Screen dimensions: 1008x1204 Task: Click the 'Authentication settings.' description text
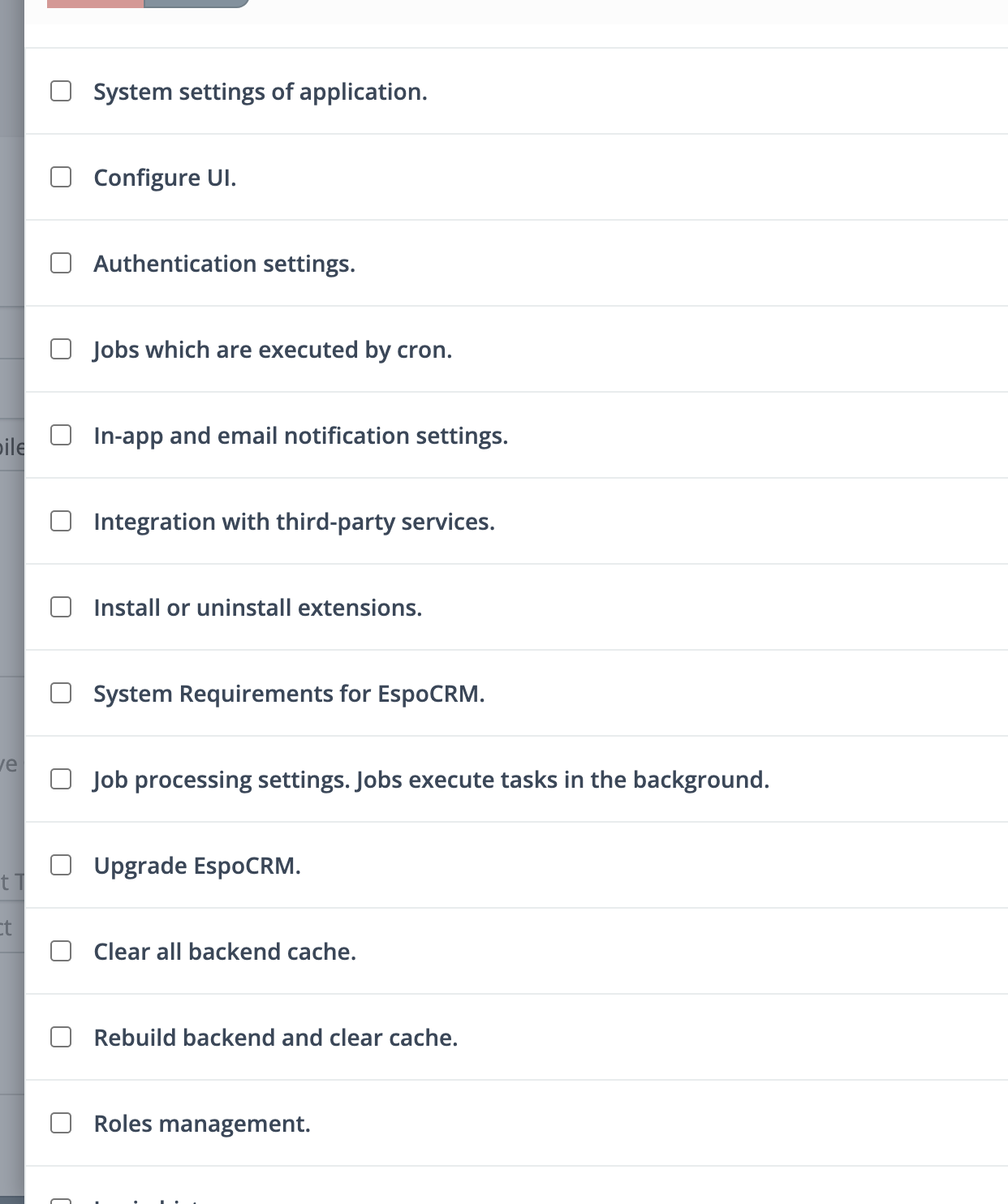click(x=225, y=264)
